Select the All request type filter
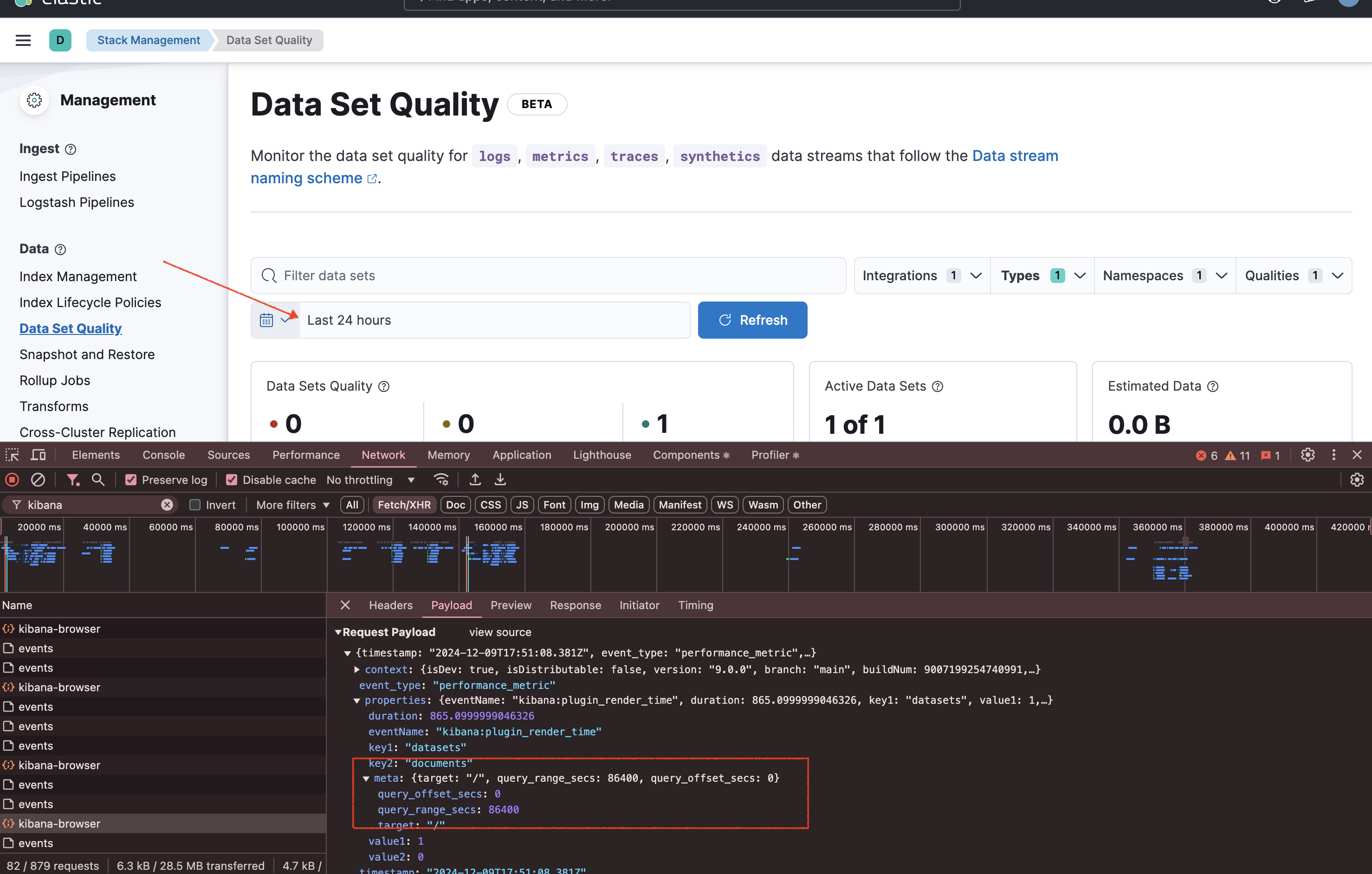The width and height of the screenshot is (1372, 874). [352, 505]
